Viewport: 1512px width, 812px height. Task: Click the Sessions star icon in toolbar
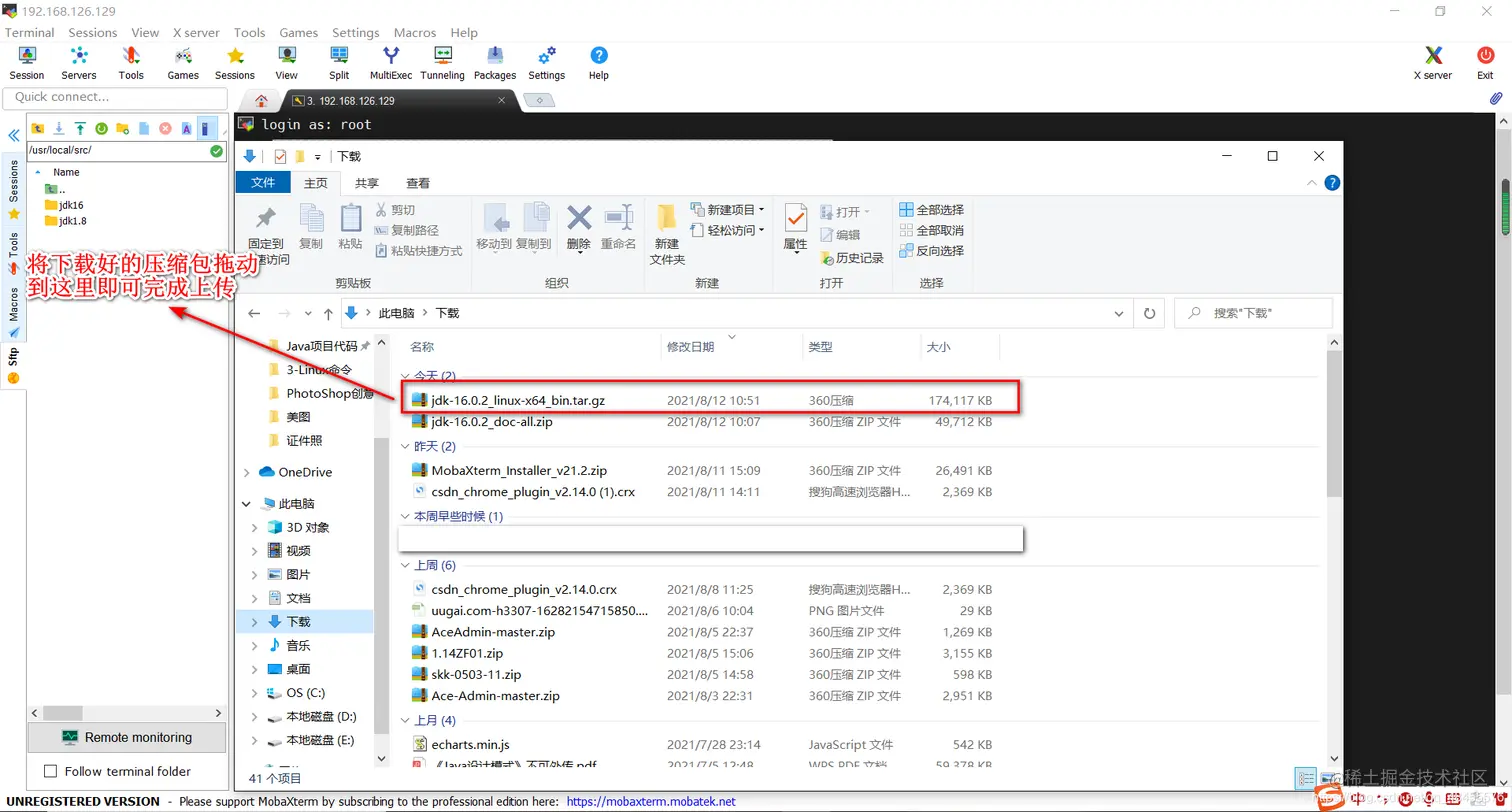235,63
